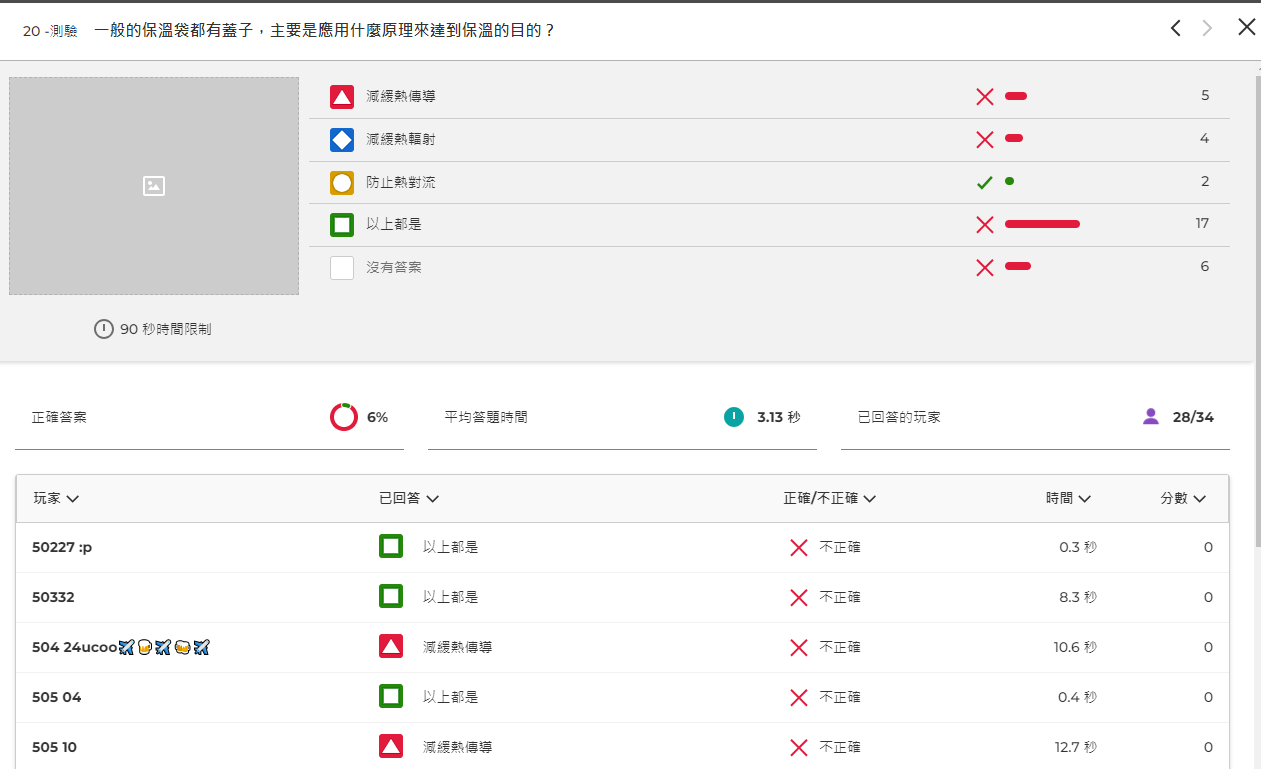The height and width of the screenshot is (769, 1261).
Task: Click the purple player icon beside 28/34
Action: point(1150,417)
